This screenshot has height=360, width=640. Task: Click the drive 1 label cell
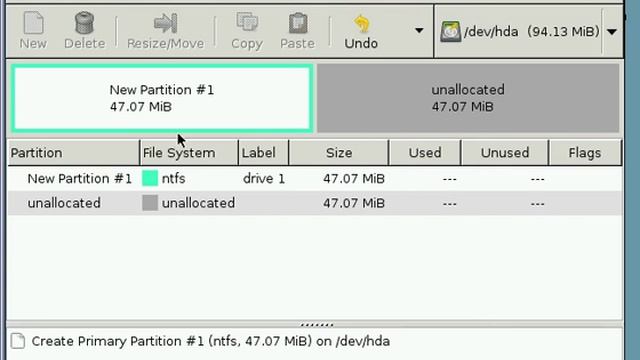(264, 178)
